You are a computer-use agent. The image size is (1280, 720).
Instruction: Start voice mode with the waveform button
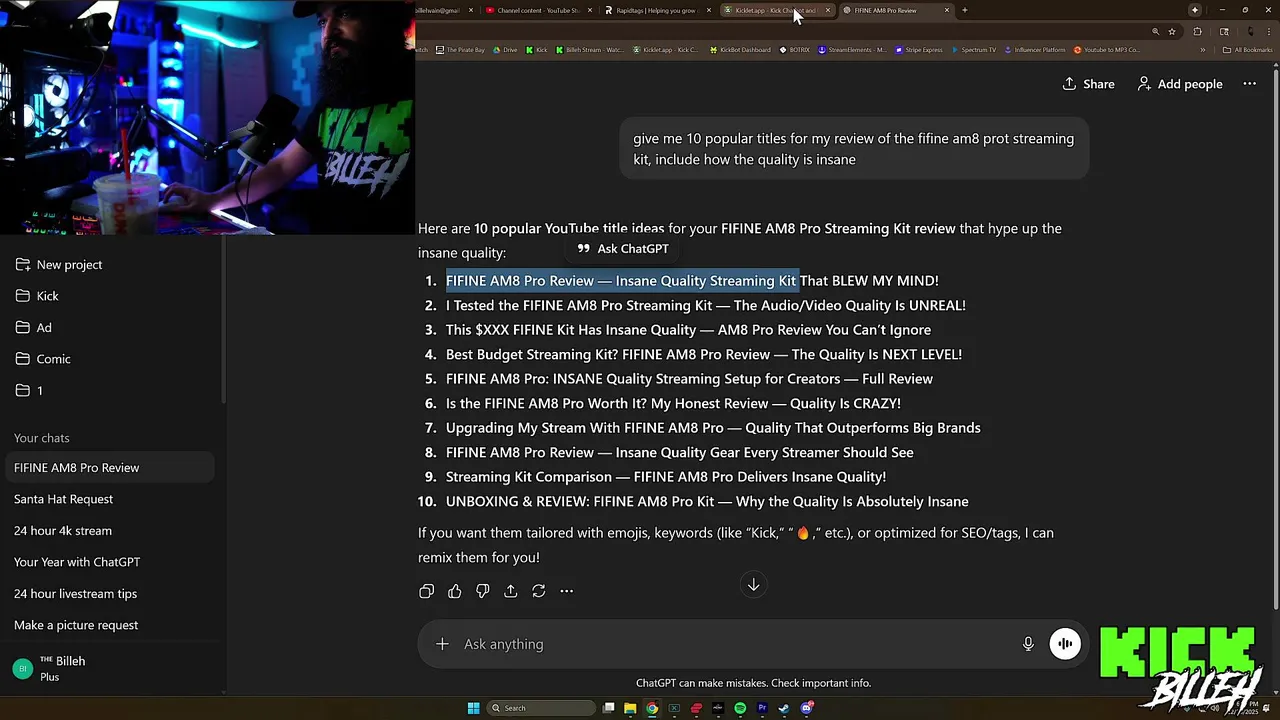1065,644
